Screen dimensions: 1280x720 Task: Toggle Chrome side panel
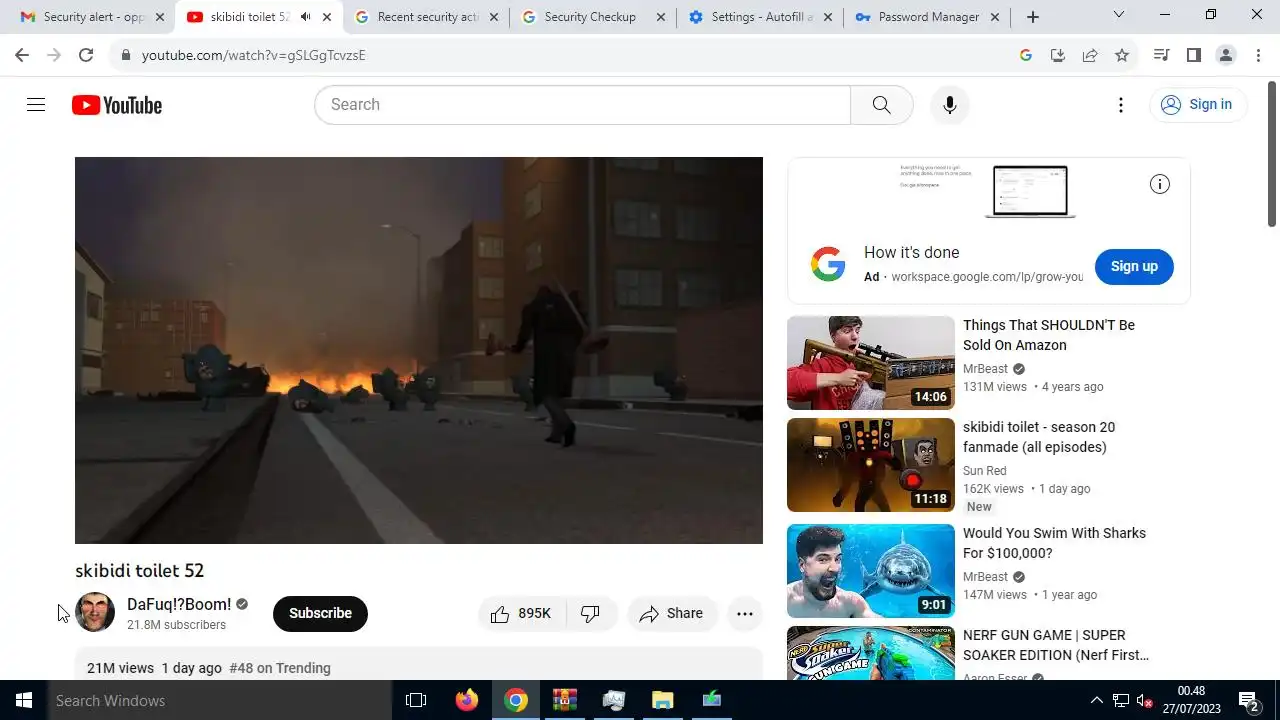[x=1193, y=55]
